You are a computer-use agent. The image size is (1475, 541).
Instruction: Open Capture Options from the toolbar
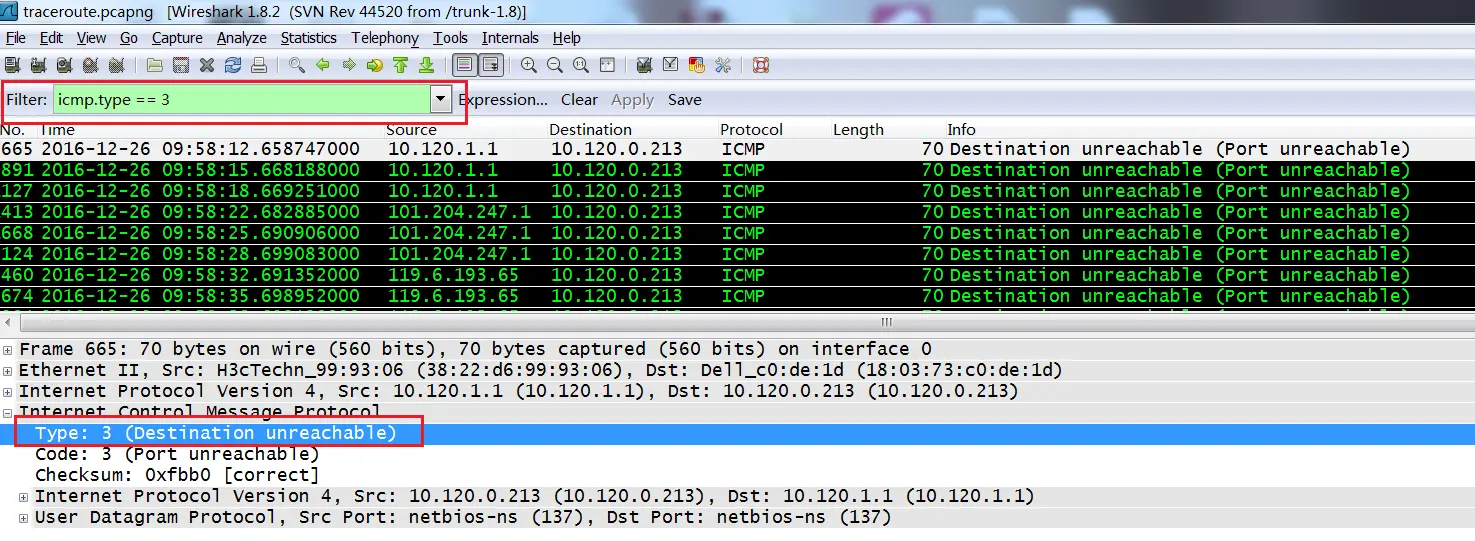click(x=38, y=65)
